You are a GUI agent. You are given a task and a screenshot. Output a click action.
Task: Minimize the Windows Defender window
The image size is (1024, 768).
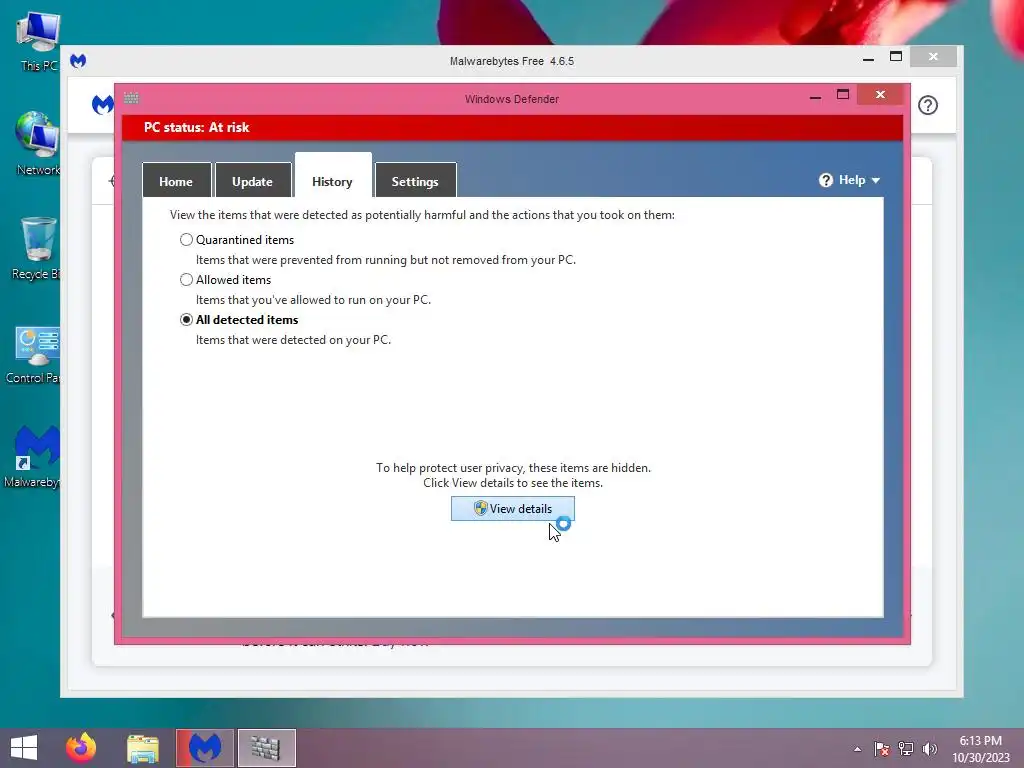point(815,97)
